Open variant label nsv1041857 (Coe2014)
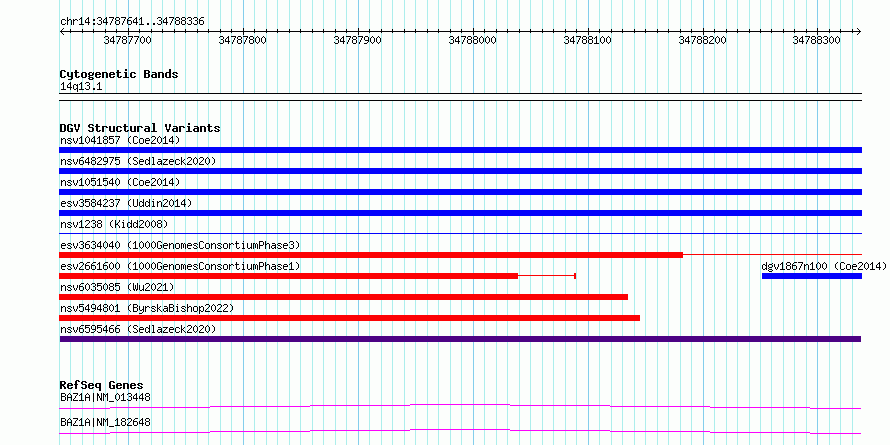Screen dimensions: 890x445 [x=120, y=140]
